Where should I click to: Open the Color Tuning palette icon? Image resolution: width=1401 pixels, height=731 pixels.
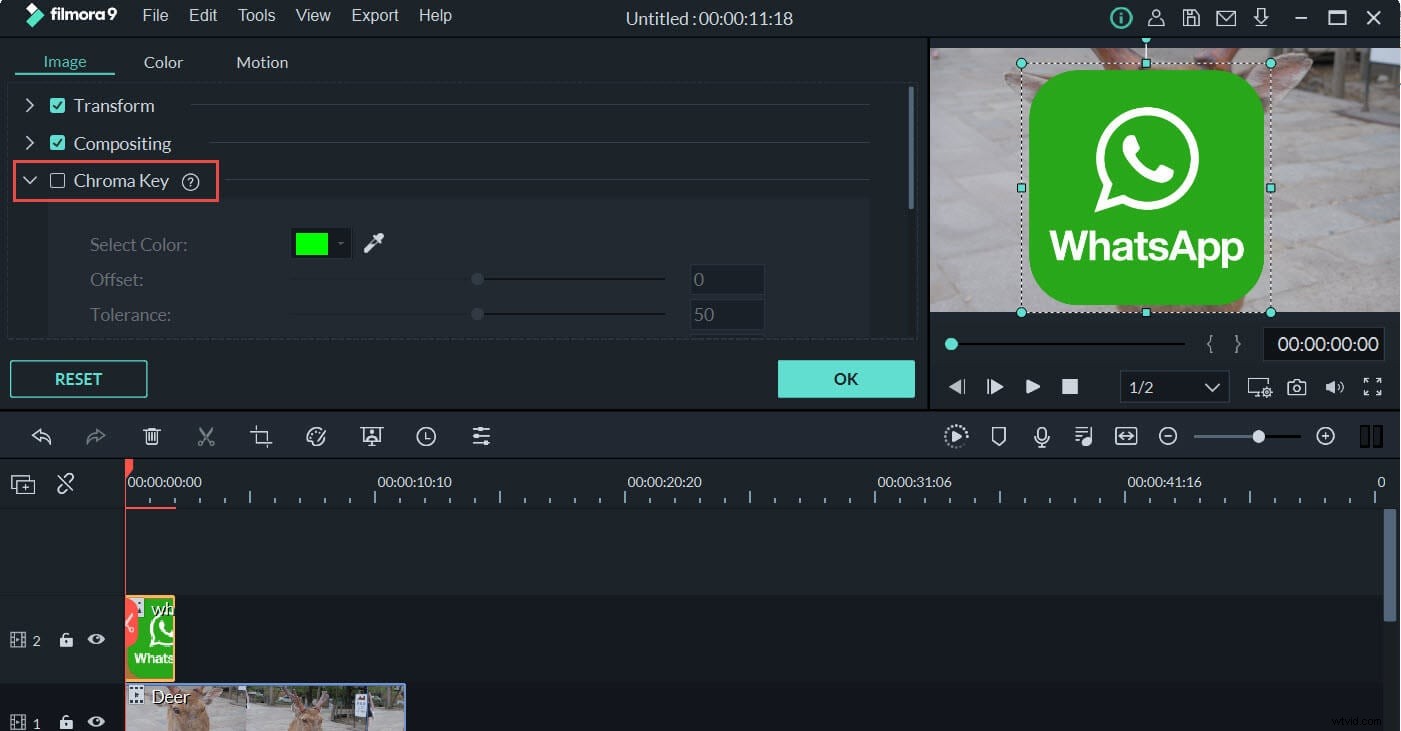[316, 436]
